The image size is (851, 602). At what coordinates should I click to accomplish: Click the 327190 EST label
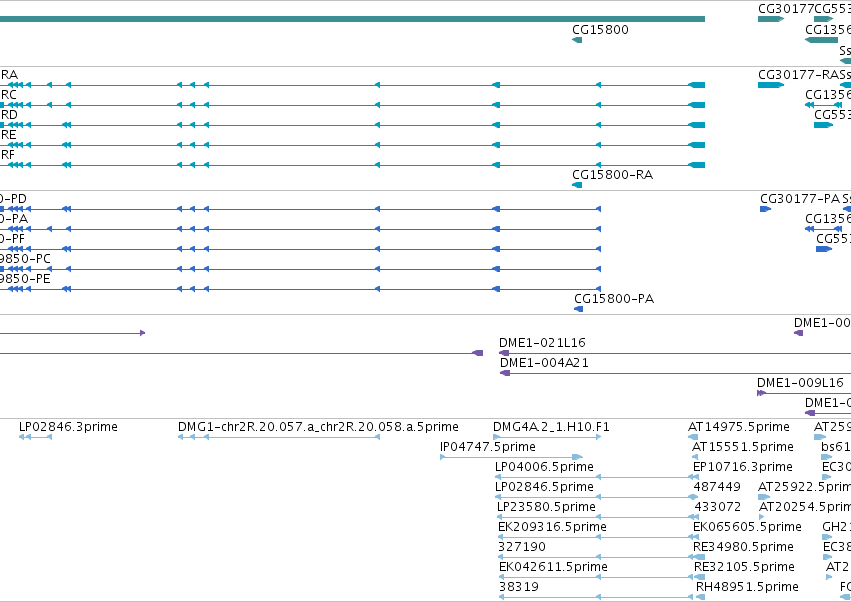[x=522, y=547]
